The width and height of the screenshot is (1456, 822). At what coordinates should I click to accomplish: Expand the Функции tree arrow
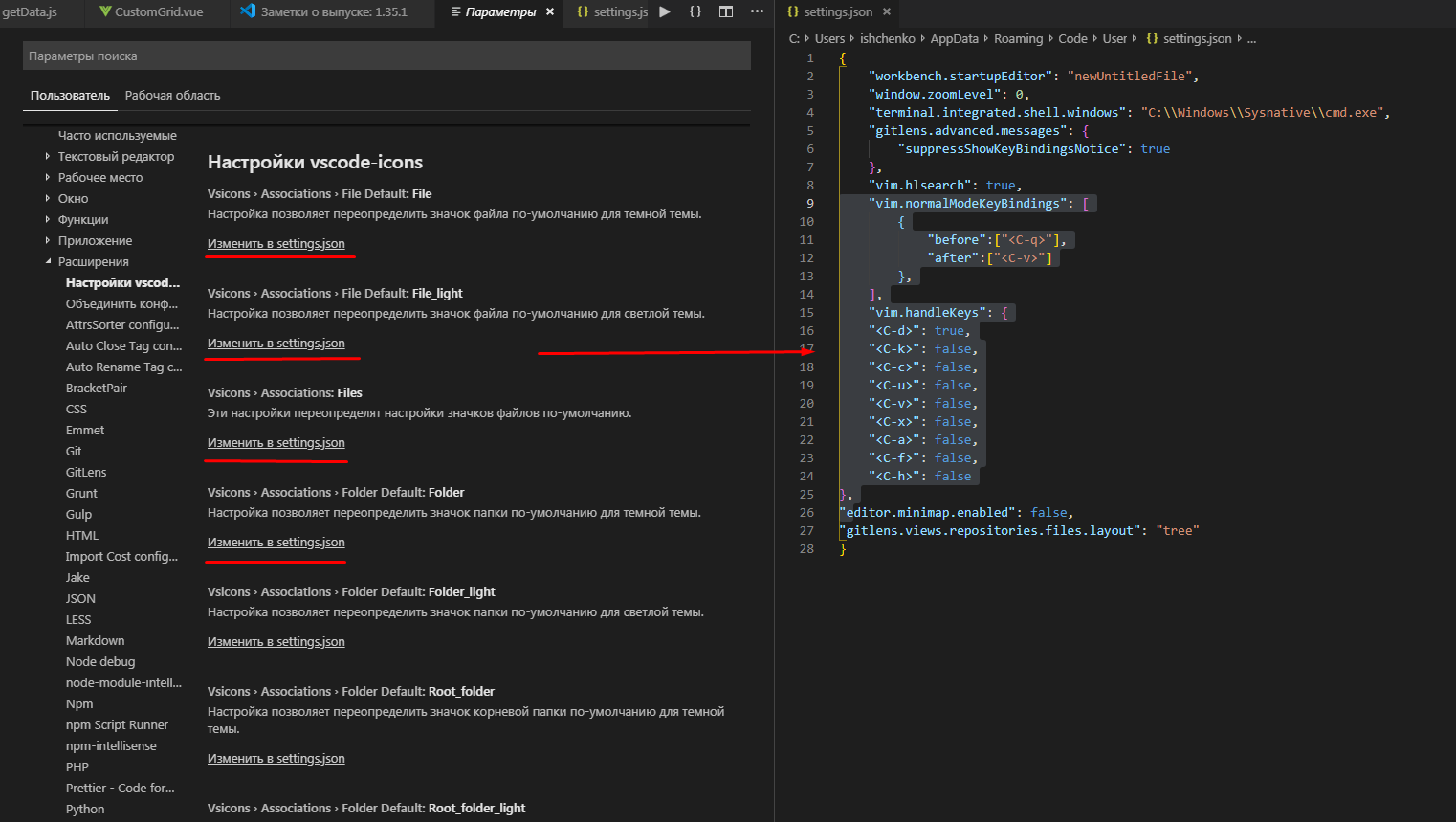(x=48, y=219)
